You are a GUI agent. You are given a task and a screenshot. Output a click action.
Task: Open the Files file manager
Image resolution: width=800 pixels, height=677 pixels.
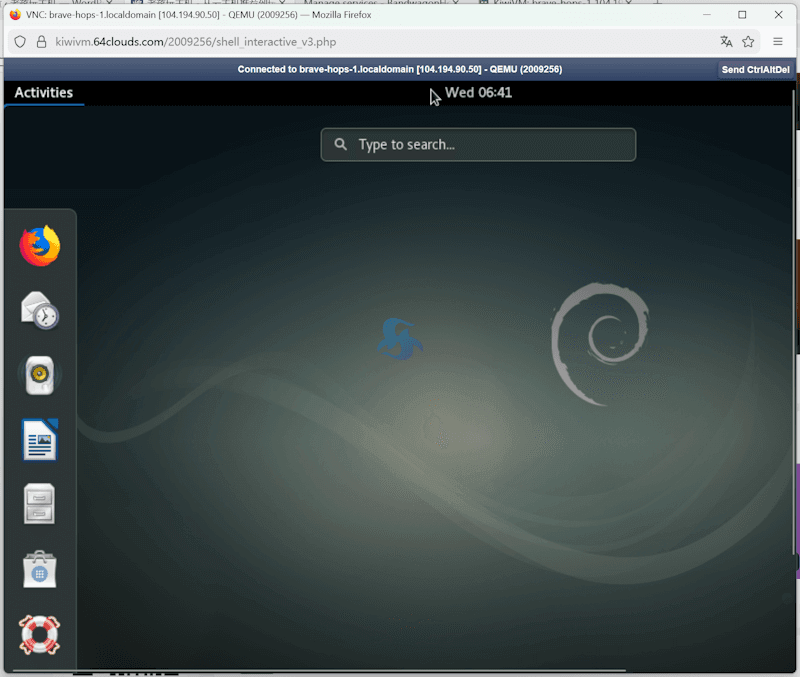coord(40,504)
